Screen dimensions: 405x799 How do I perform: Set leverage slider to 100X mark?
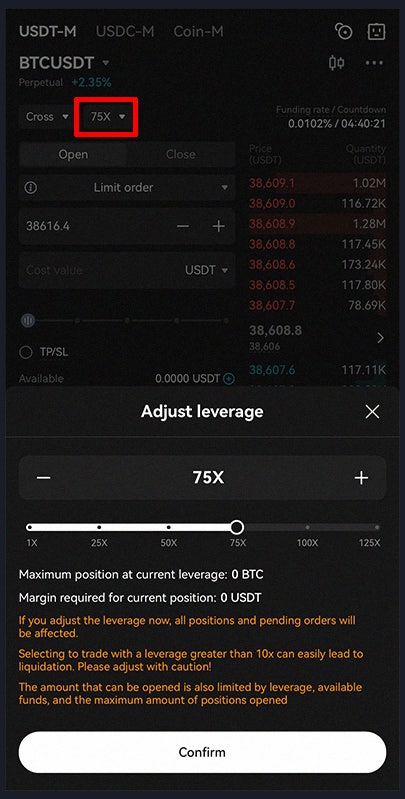(307, 528)
